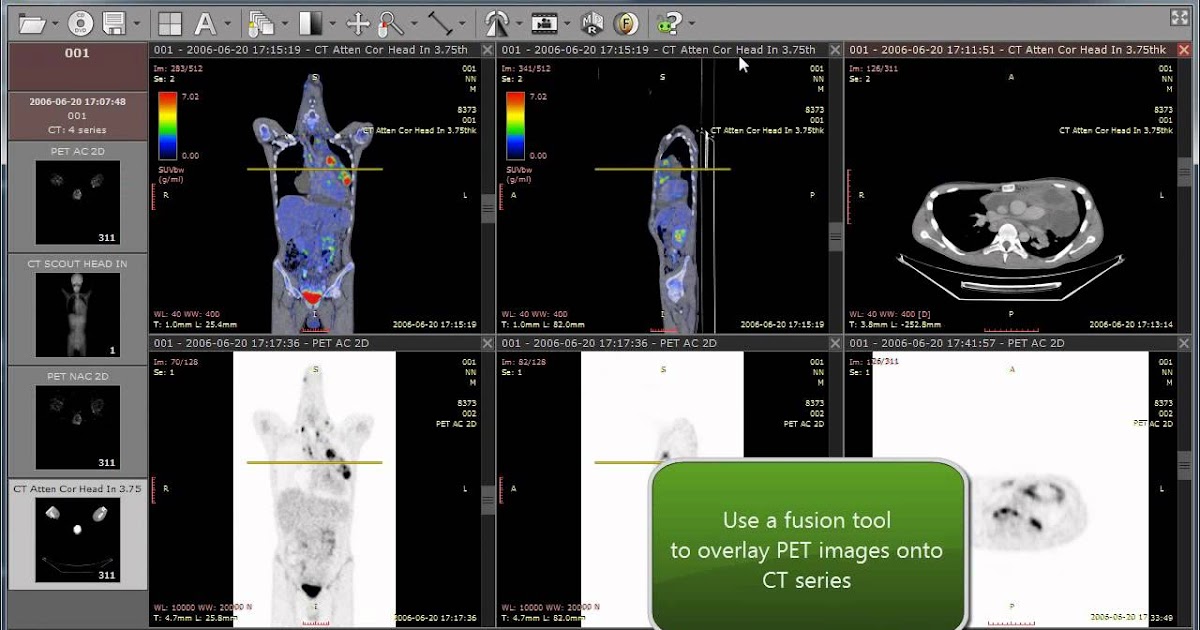
Task: Close the sagittal fused CT panel
Action: point(835,50)
